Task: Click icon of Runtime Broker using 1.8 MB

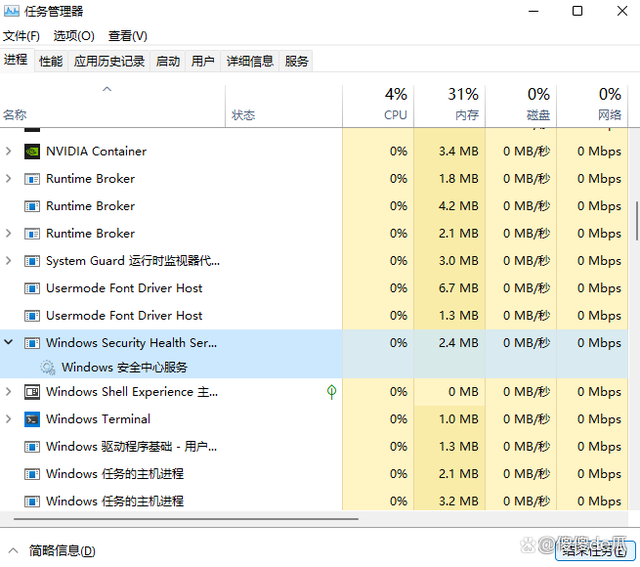Action: (x=32, y=179)
